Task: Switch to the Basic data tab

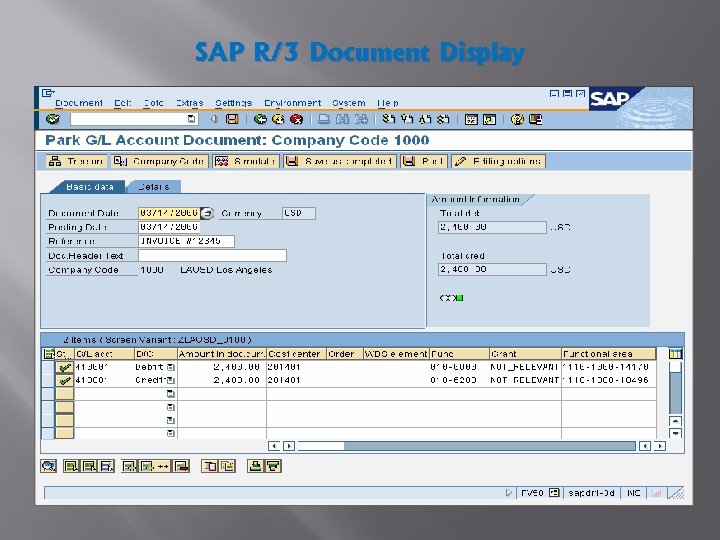Action: (90, 187)
